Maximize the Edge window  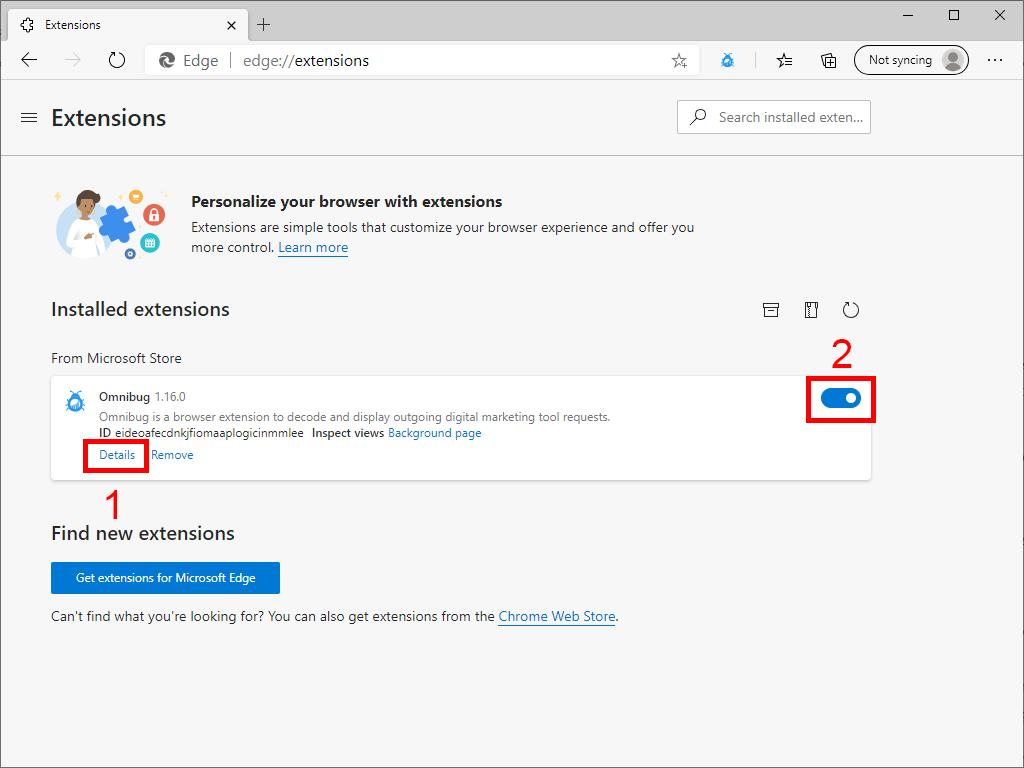(953, 15)
